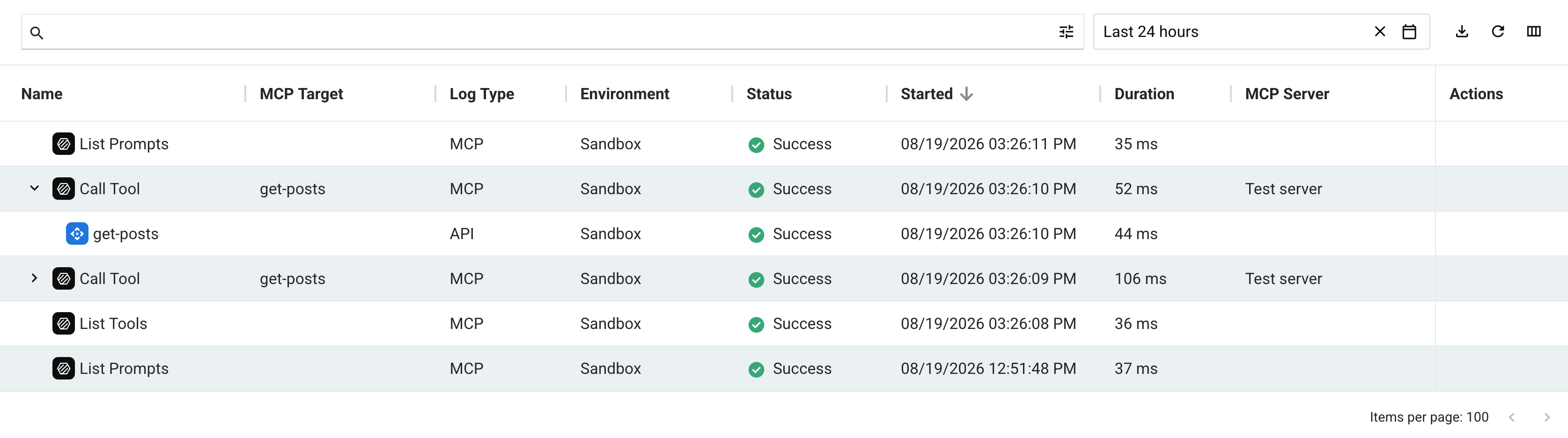The width and height of the screenshot is (1568, 438).
Task: Go to the next page arrow
Action: pyautogui.click(x=1546, y=417)
